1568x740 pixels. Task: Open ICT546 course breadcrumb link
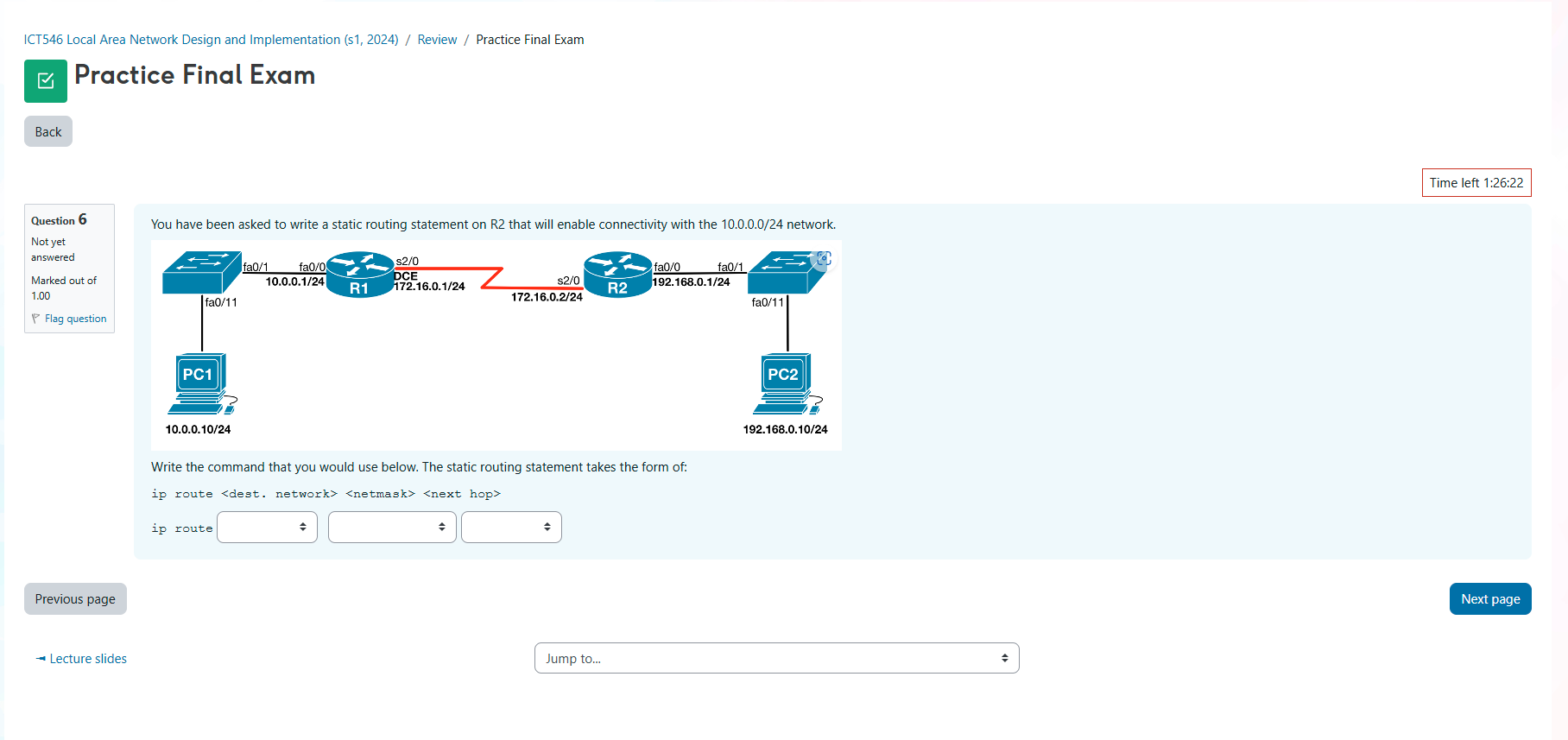(211, 40)
